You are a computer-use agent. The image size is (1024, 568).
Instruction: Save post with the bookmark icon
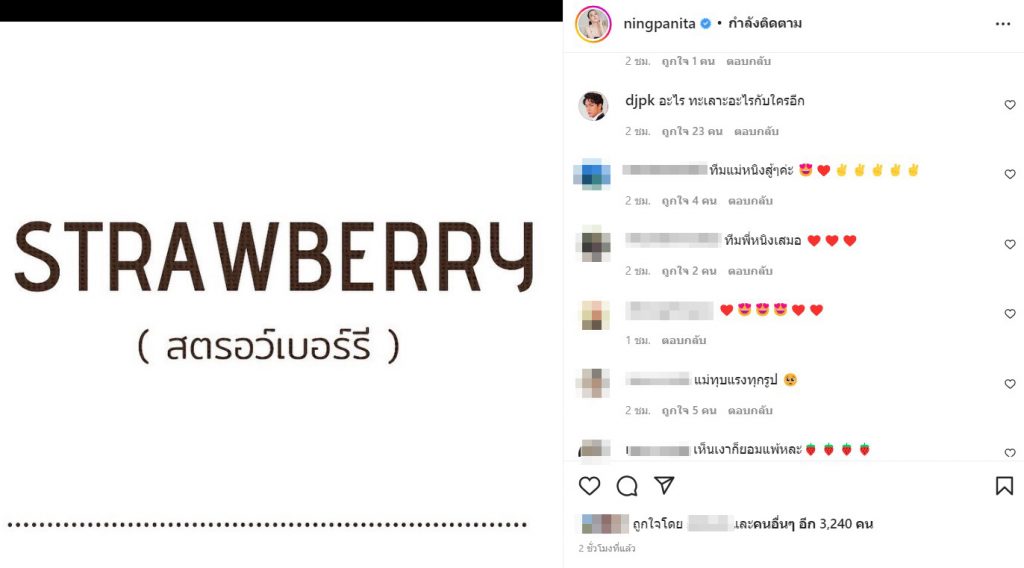coord(1004,486)
